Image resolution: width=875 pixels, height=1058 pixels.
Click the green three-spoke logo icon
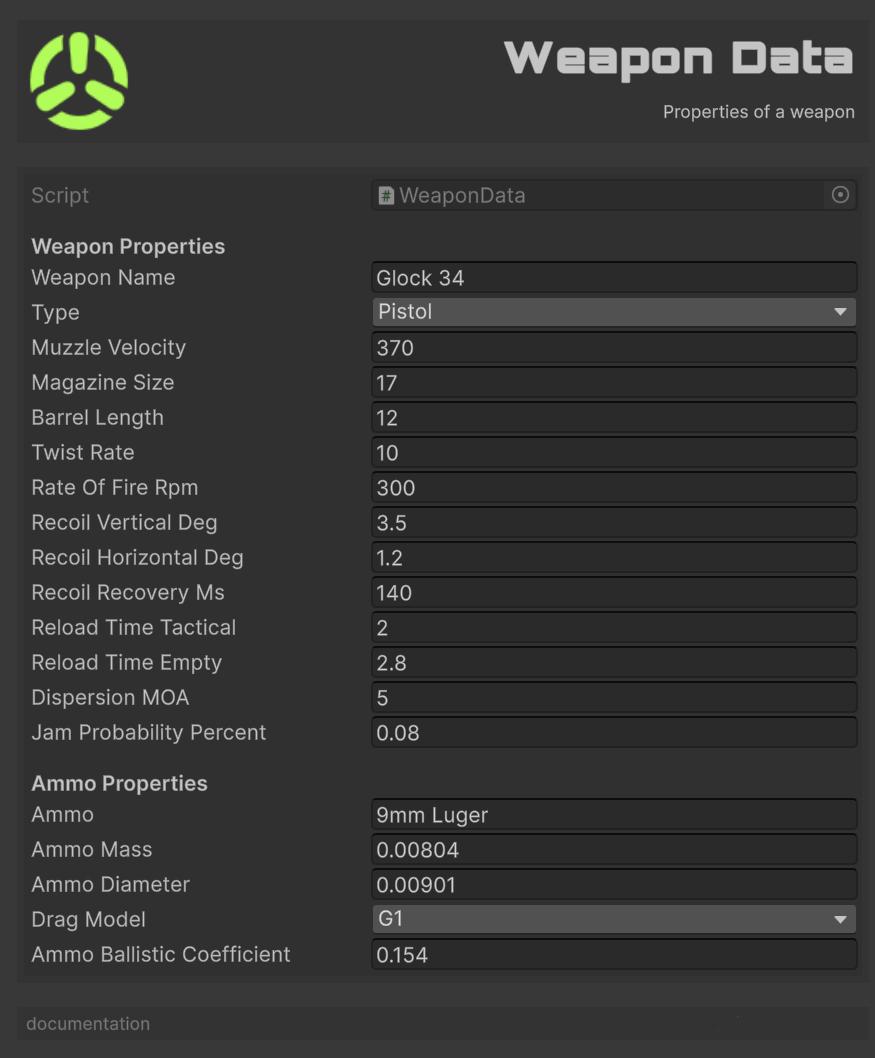point(79,81)
